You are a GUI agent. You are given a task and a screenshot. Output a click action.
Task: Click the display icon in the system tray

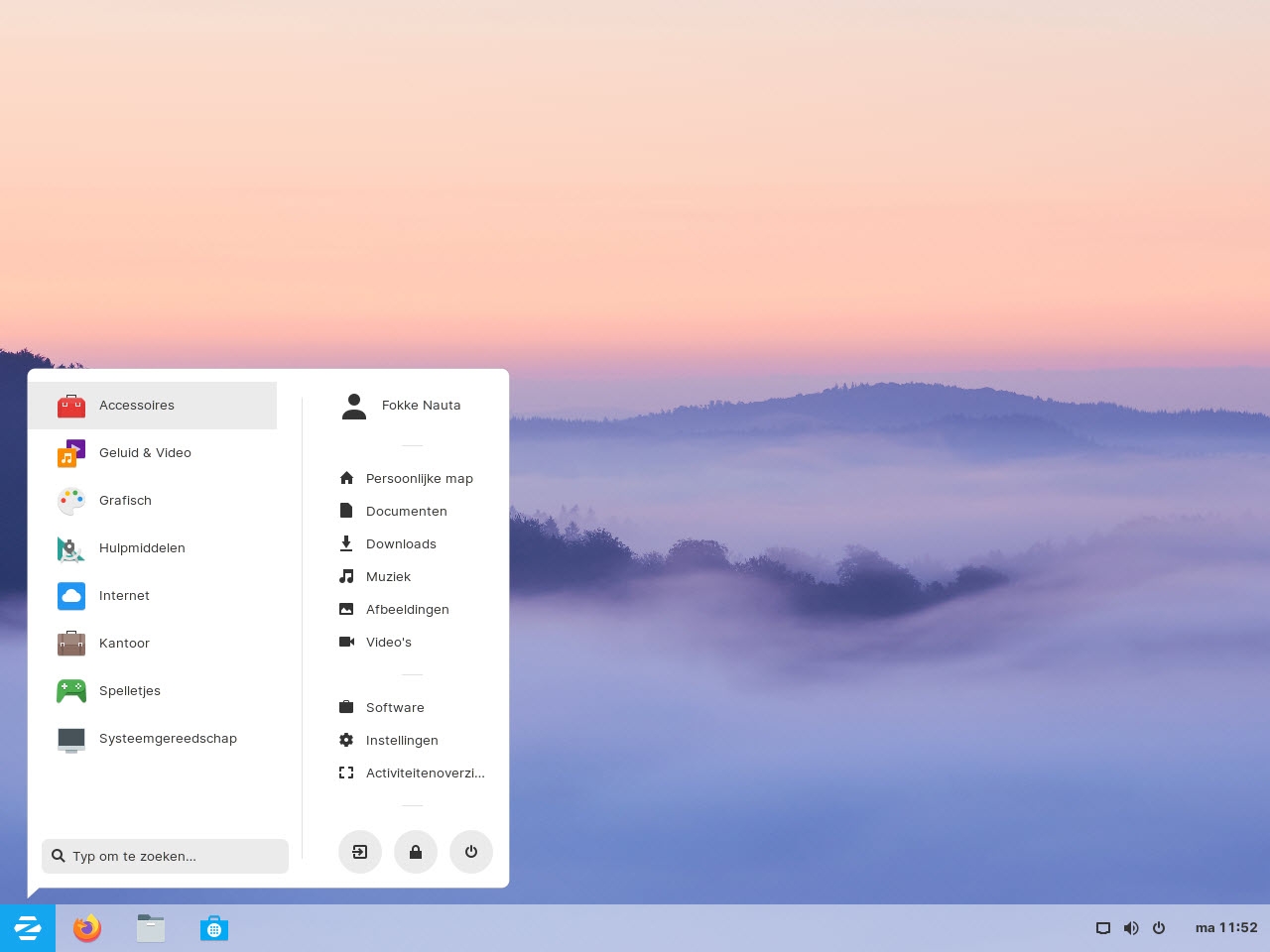pyautogui.click(x=1103, y=928)
